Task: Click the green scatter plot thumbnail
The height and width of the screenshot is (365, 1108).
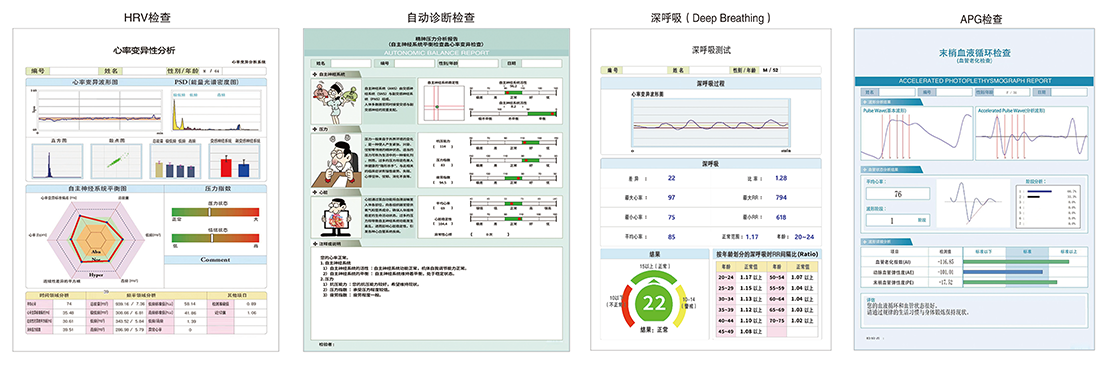Action: (x=117, y=160)
